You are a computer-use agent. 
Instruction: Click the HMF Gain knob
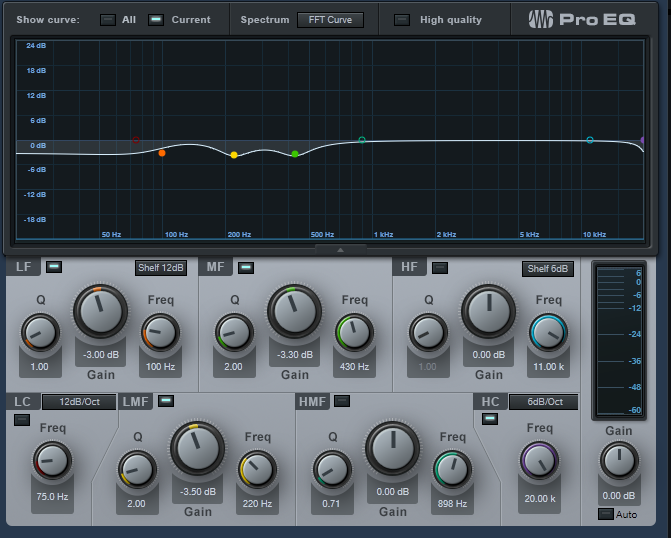click(x=392, y=448)
